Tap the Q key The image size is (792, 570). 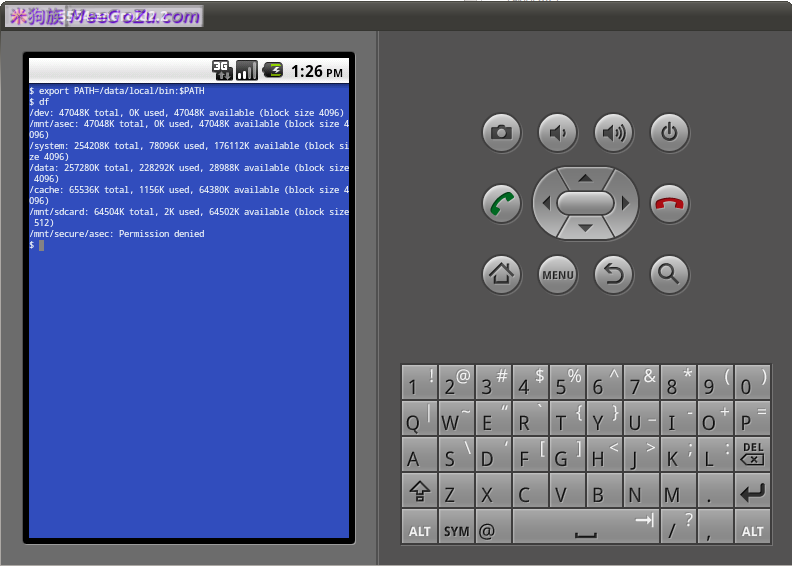click(x=420, y=418)
